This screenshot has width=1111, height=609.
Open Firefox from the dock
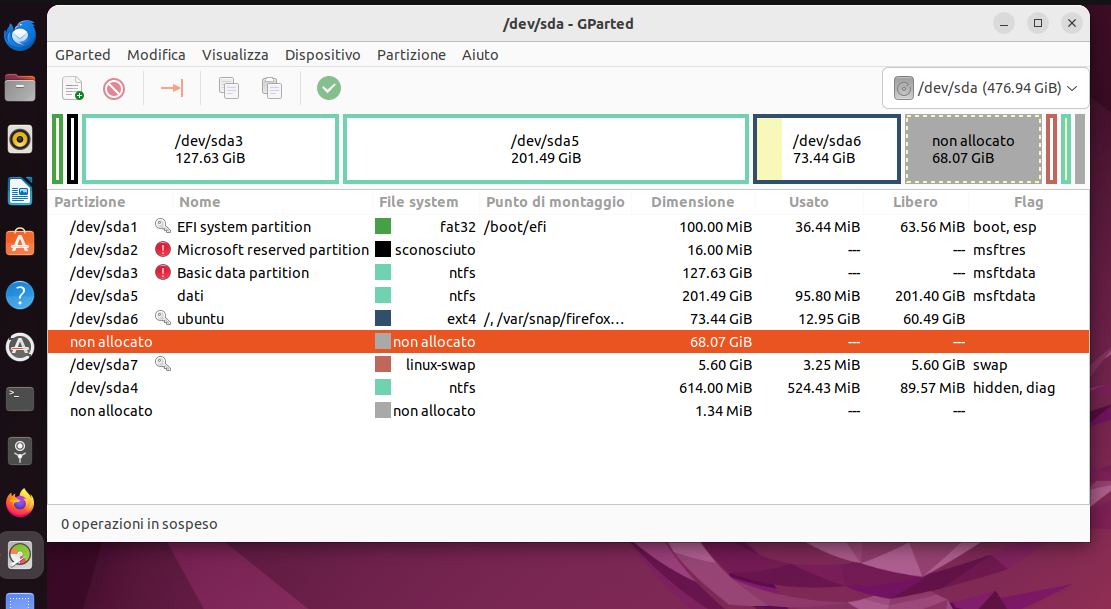tap(20, 503)
